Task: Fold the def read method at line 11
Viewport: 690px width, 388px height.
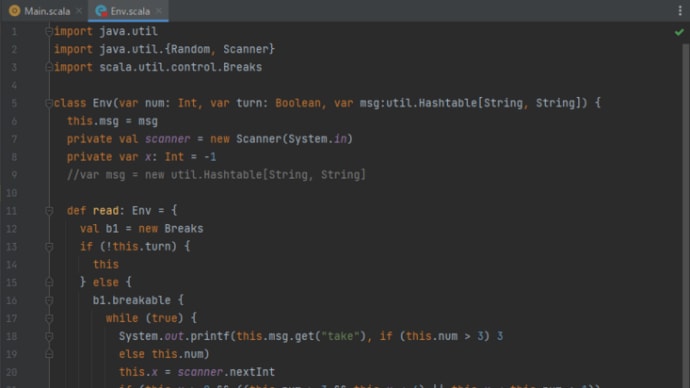Action: tap(49, 211)
